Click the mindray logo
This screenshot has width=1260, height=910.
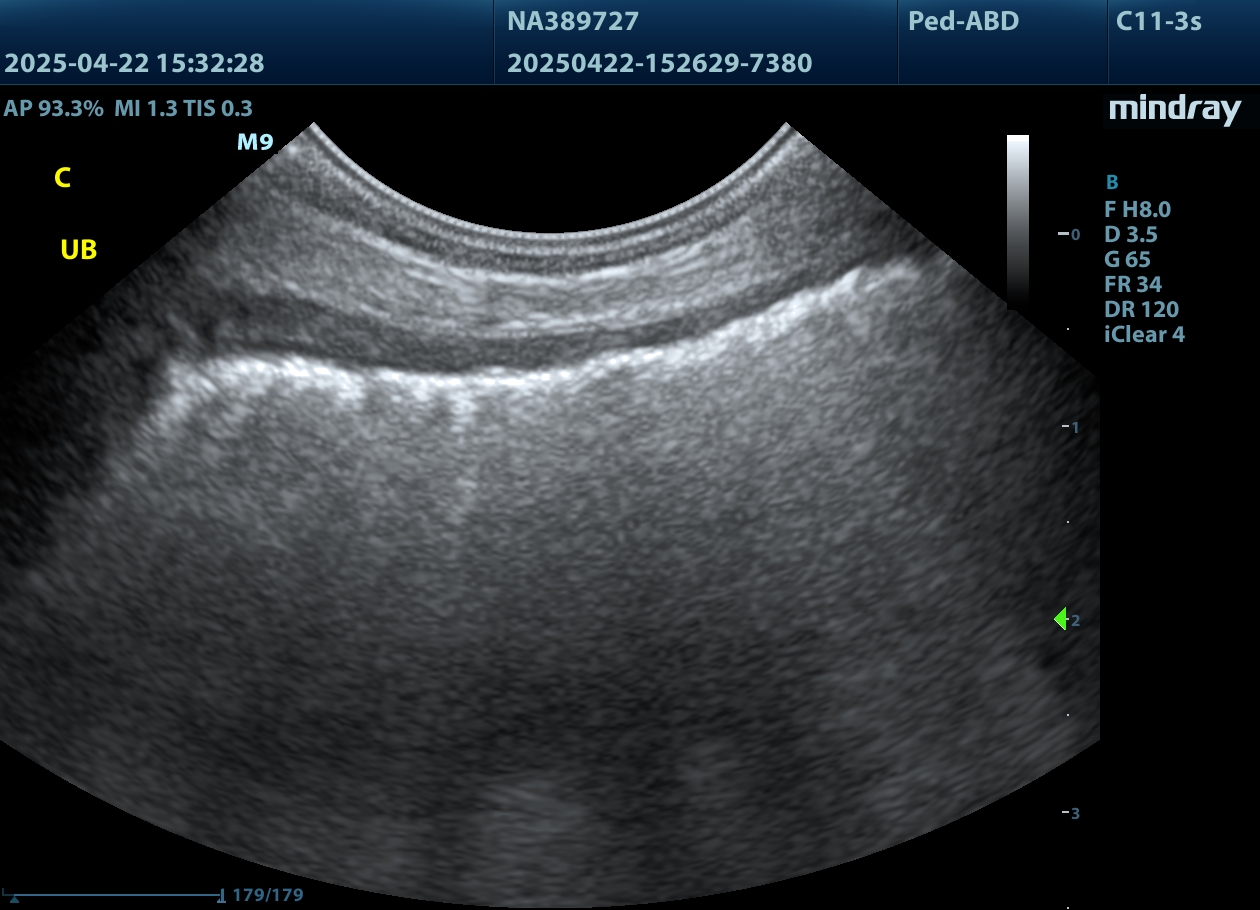click(x=1174, y=110)
